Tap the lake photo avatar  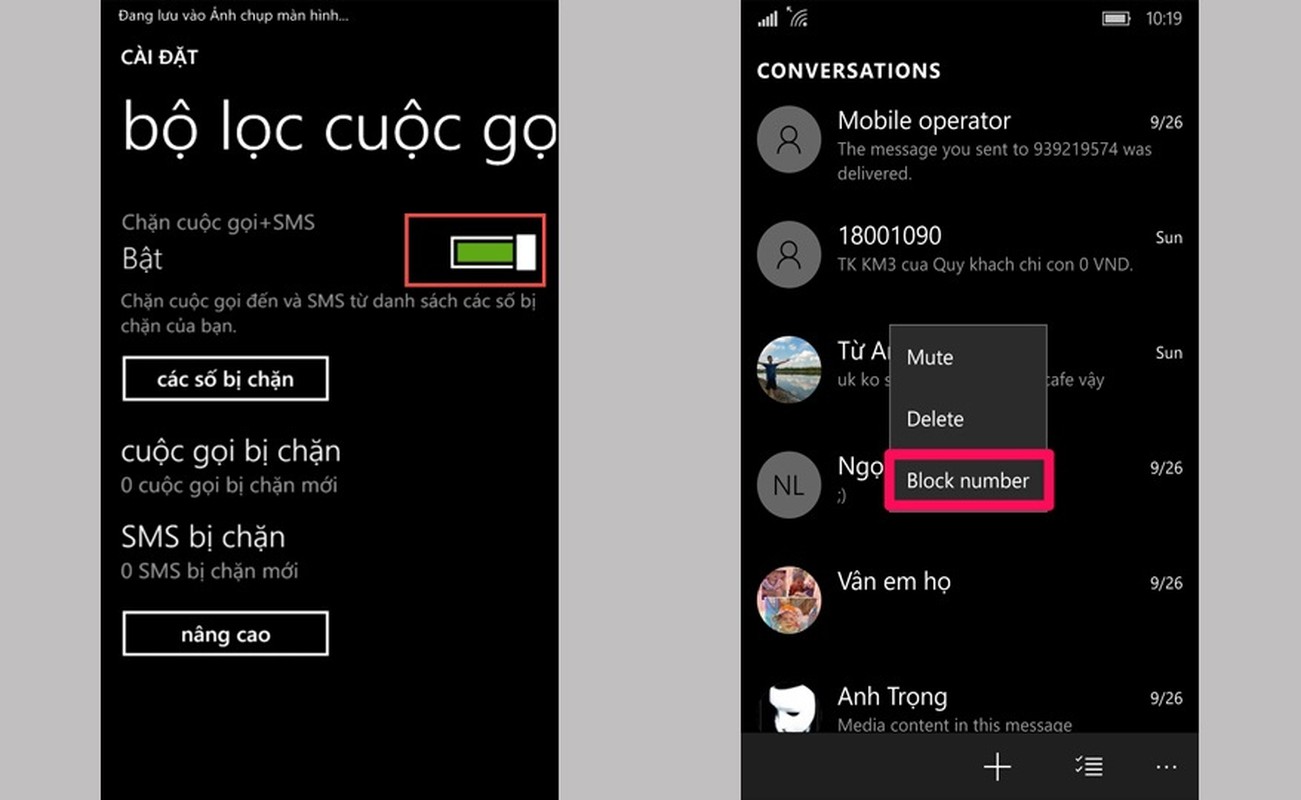pyautogui.click(x=789, y=369)
